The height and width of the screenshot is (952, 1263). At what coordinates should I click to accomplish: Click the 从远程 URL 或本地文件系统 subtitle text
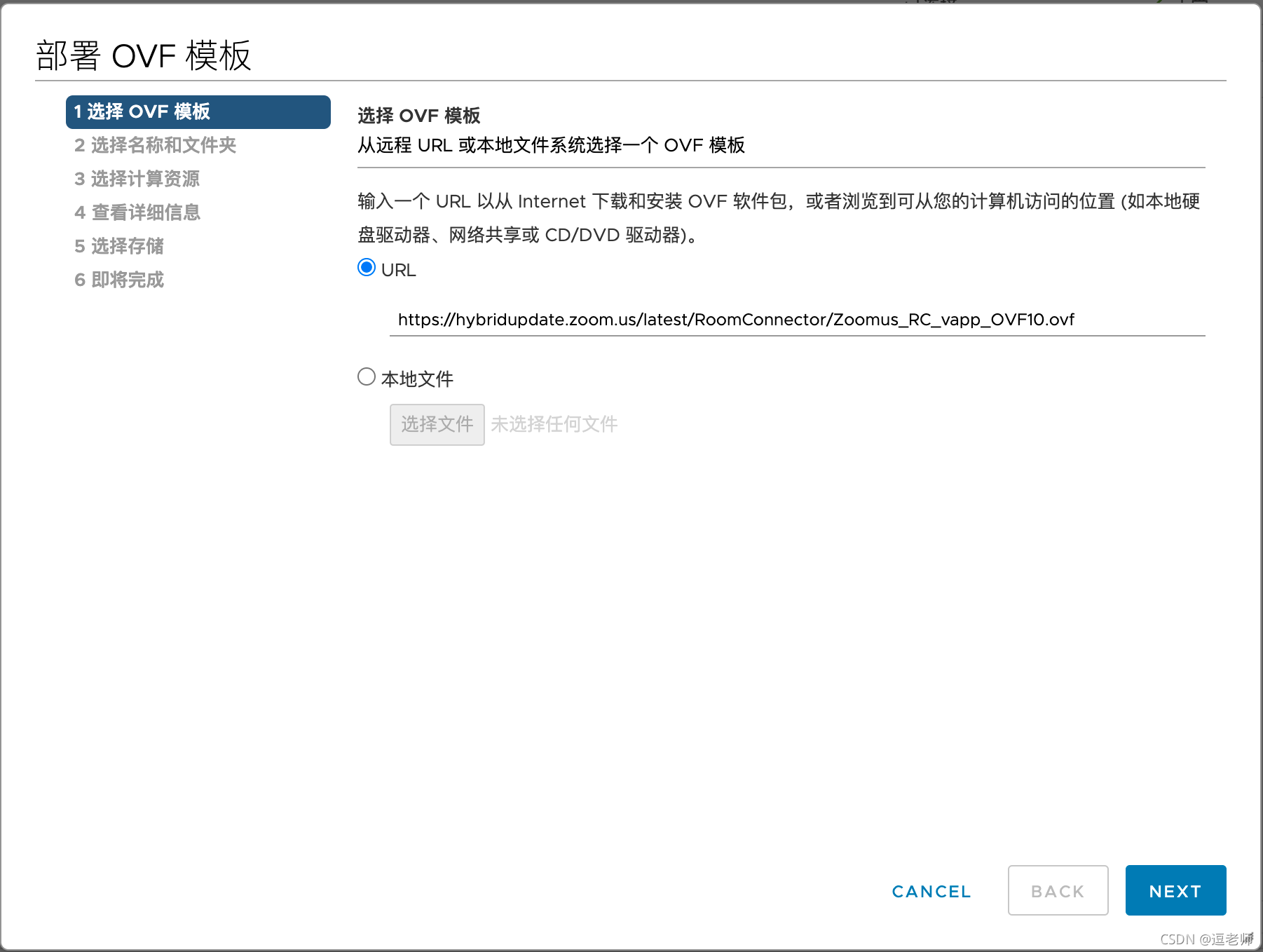click(551, 145)
